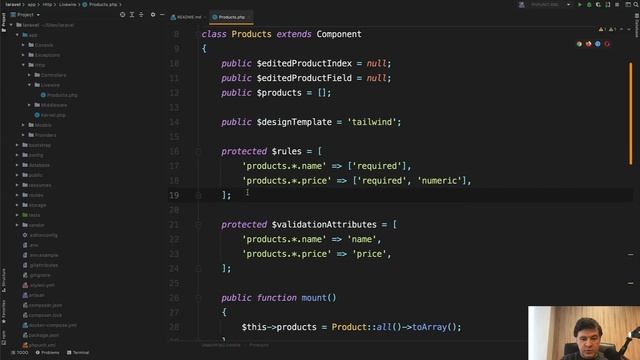Viewport: 640px width, 360px height.
Task: Run with coverage icon in toolbar
Action: click(x=598, y=4)
